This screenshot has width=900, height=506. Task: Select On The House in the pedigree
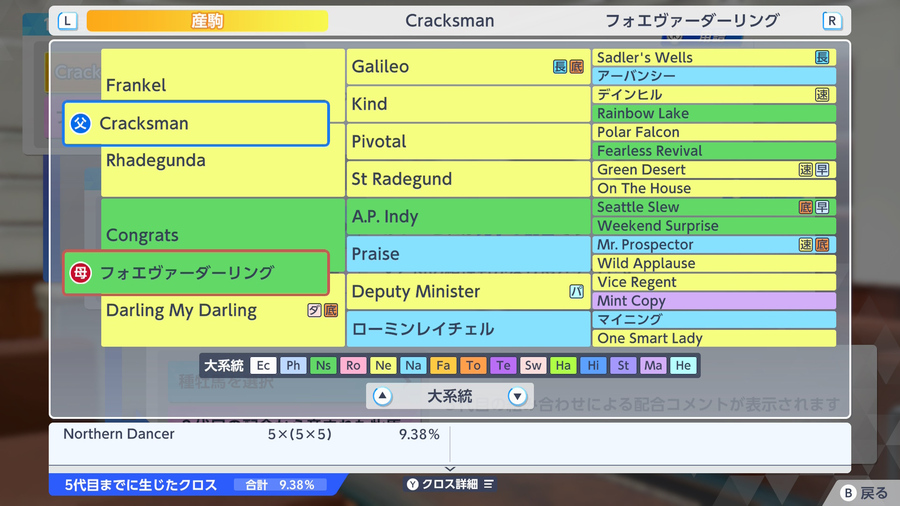pyautogui.click(x=714, y=188)
